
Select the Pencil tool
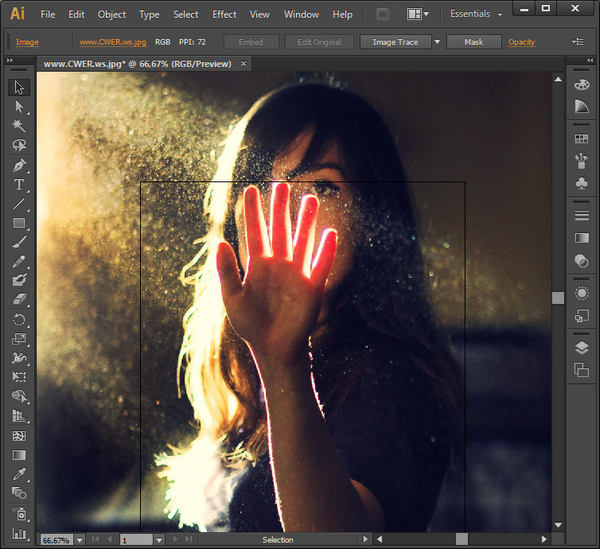point(19,261)
